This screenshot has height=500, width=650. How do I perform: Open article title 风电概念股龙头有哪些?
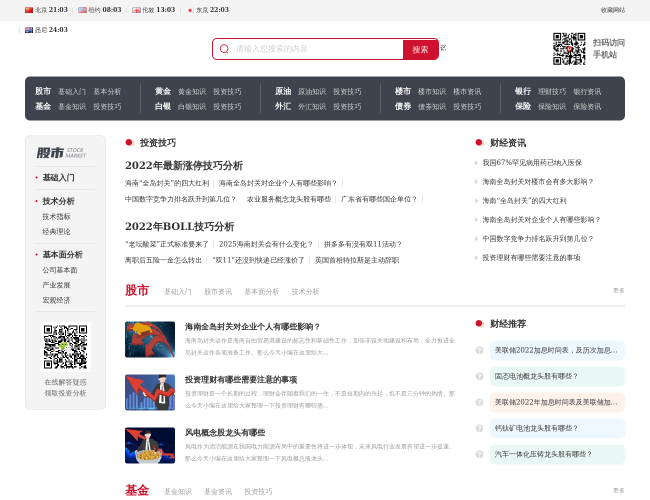pyautogui.click(x=225, y=432)
